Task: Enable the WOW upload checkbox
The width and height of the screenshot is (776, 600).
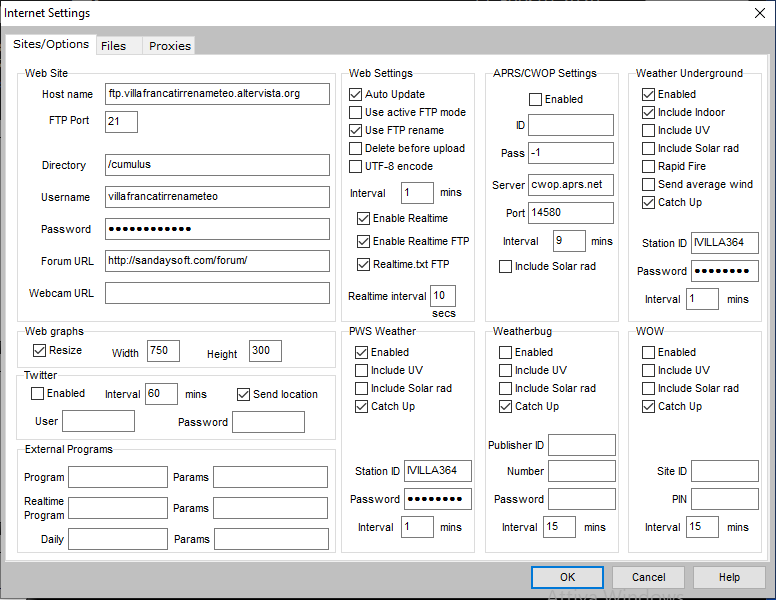Action: pos(649,352)
